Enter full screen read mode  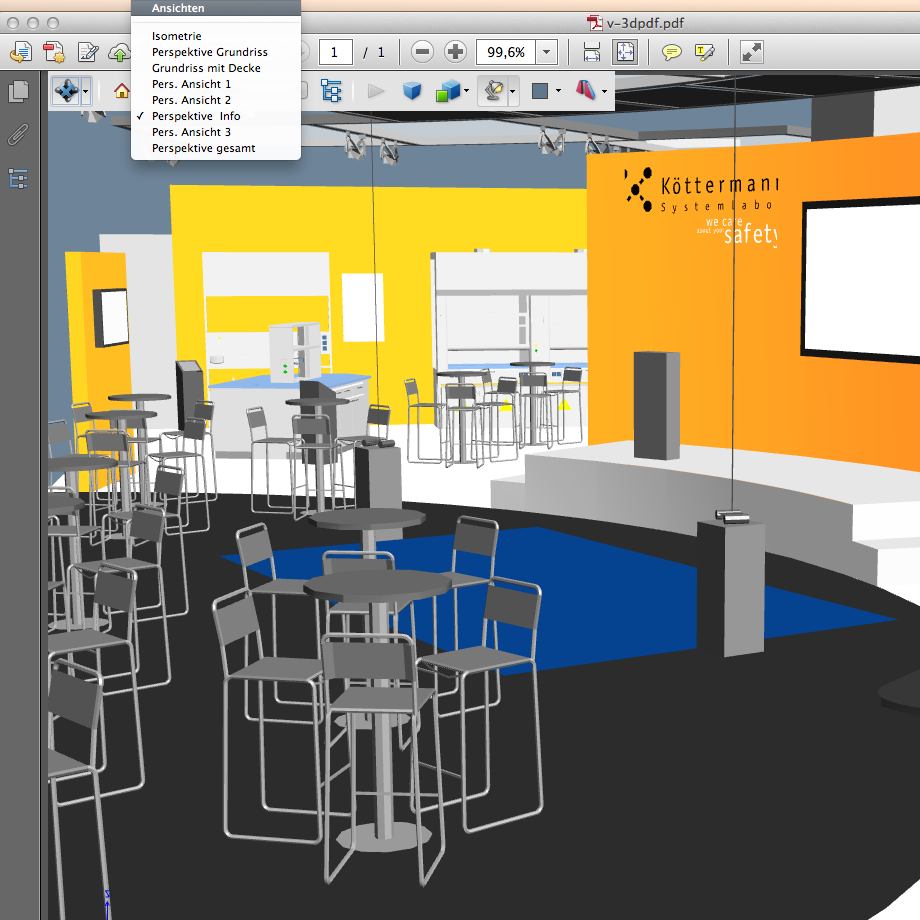(x=751, y=51)
